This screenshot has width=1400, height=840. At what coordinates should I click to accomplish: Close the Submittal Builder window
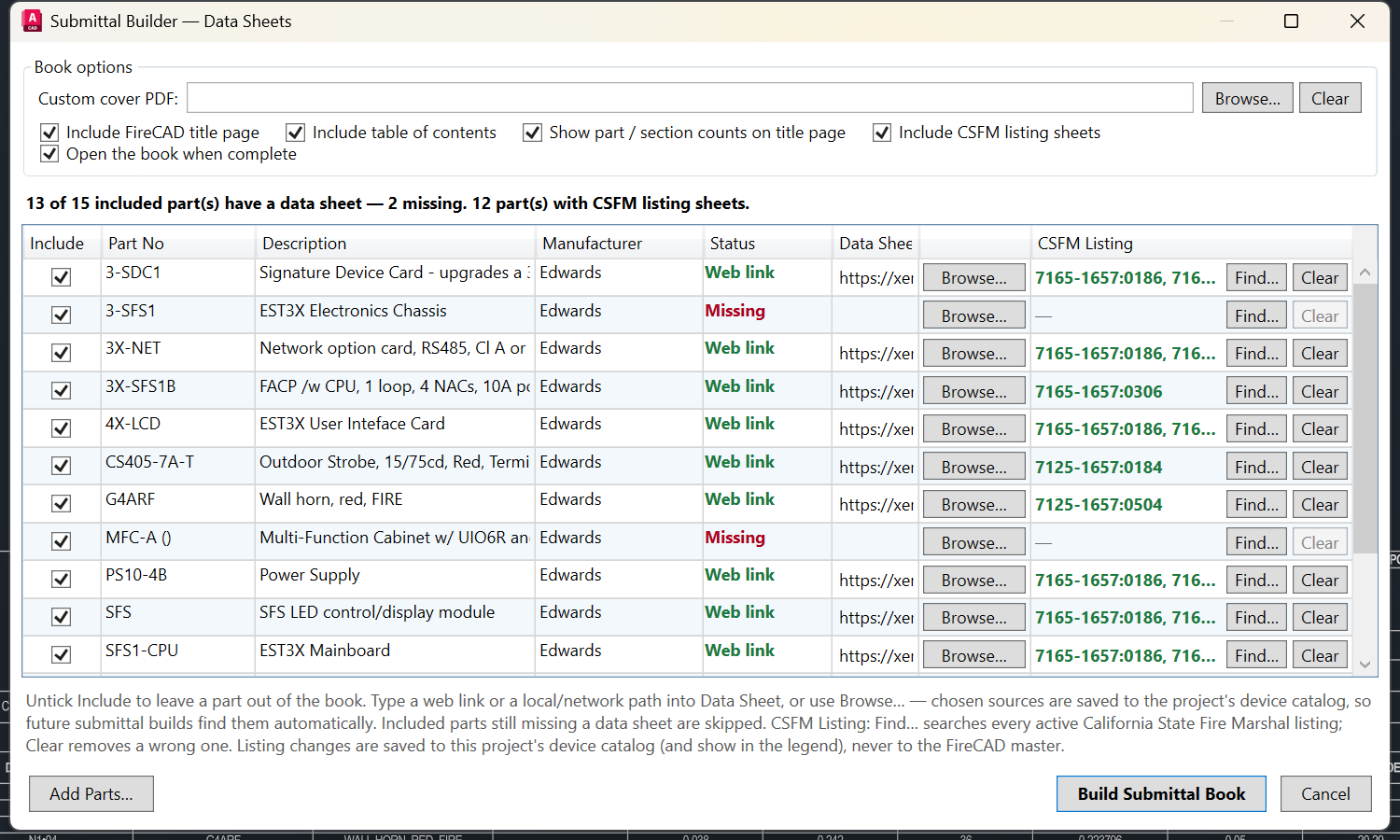pyautogui.click(x=1357, y=21)
